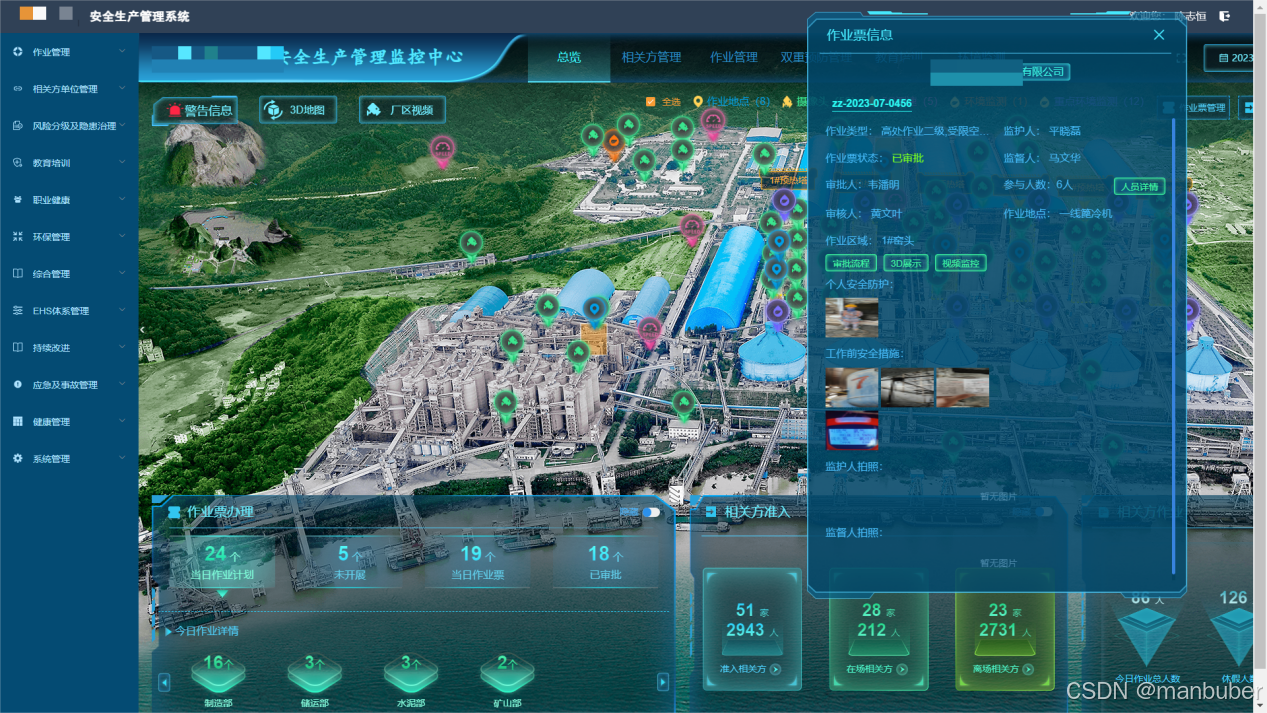Click the 职业健康 sidebar icon
The width and height of the screenshot is (1267, 713).
coord(18,200)
